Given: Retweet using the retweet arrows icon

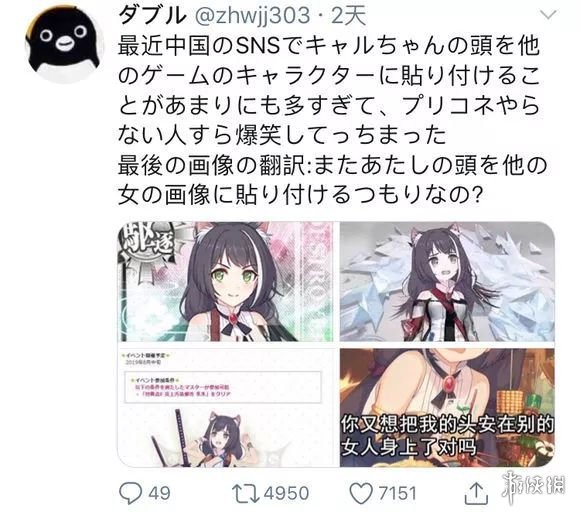Looking at the screenshot, I should [246, 494].
